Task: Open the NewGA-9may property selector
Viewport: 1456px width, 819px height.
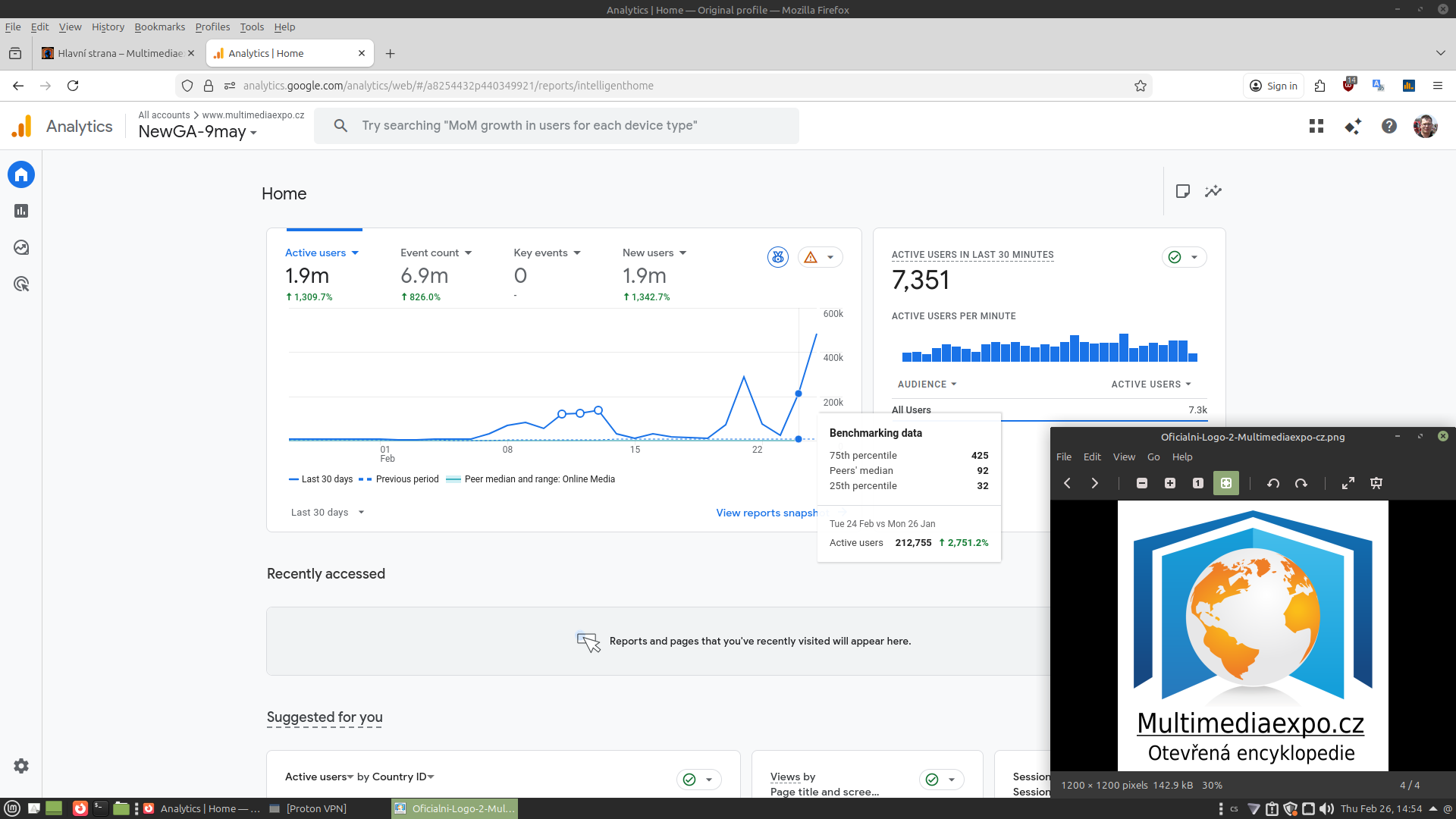Action: coord(198,132)
